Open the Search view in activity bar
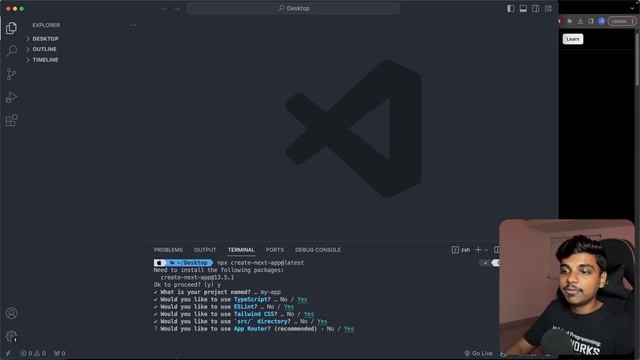 pos(11,51)
